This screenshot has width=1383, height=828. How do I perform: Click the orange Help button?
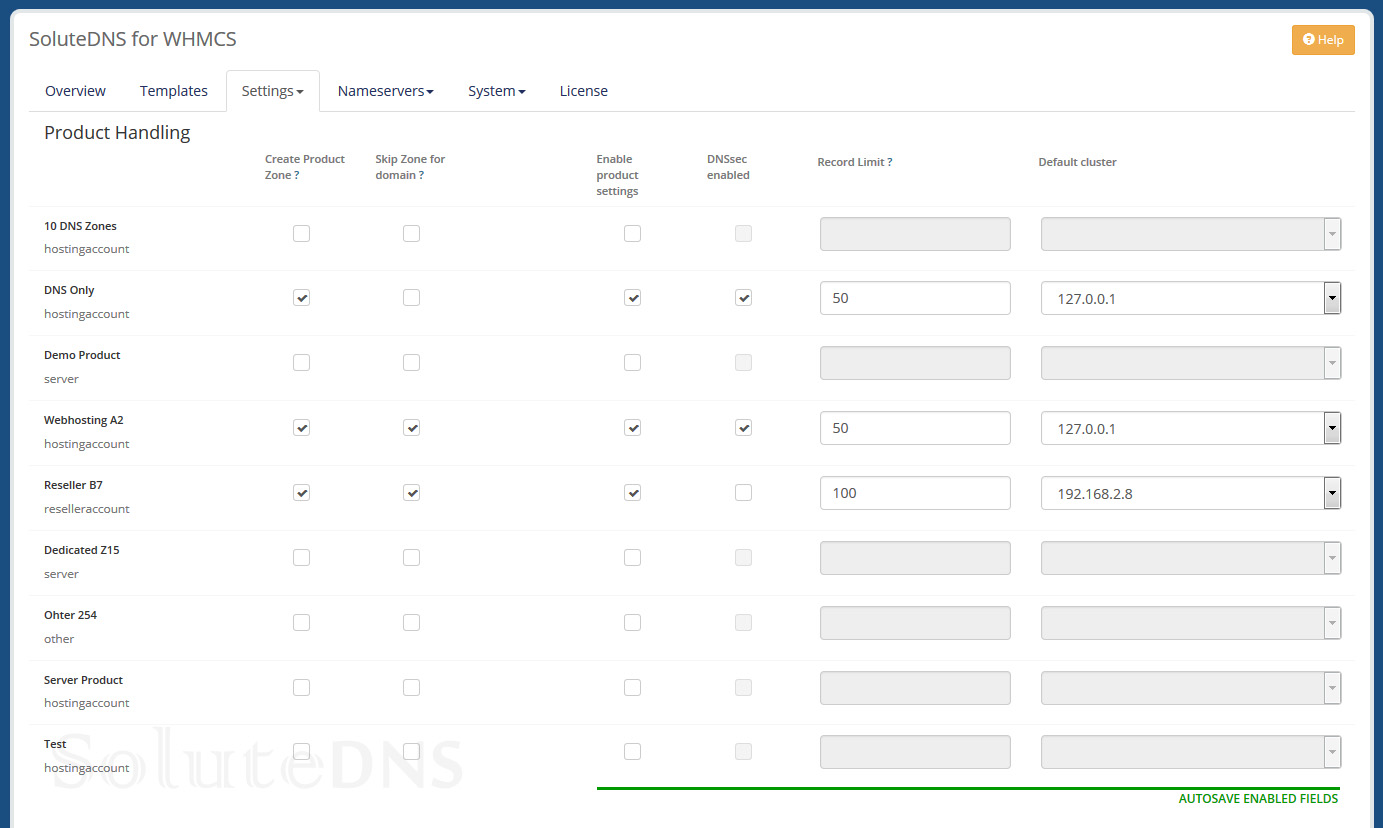1322,40
